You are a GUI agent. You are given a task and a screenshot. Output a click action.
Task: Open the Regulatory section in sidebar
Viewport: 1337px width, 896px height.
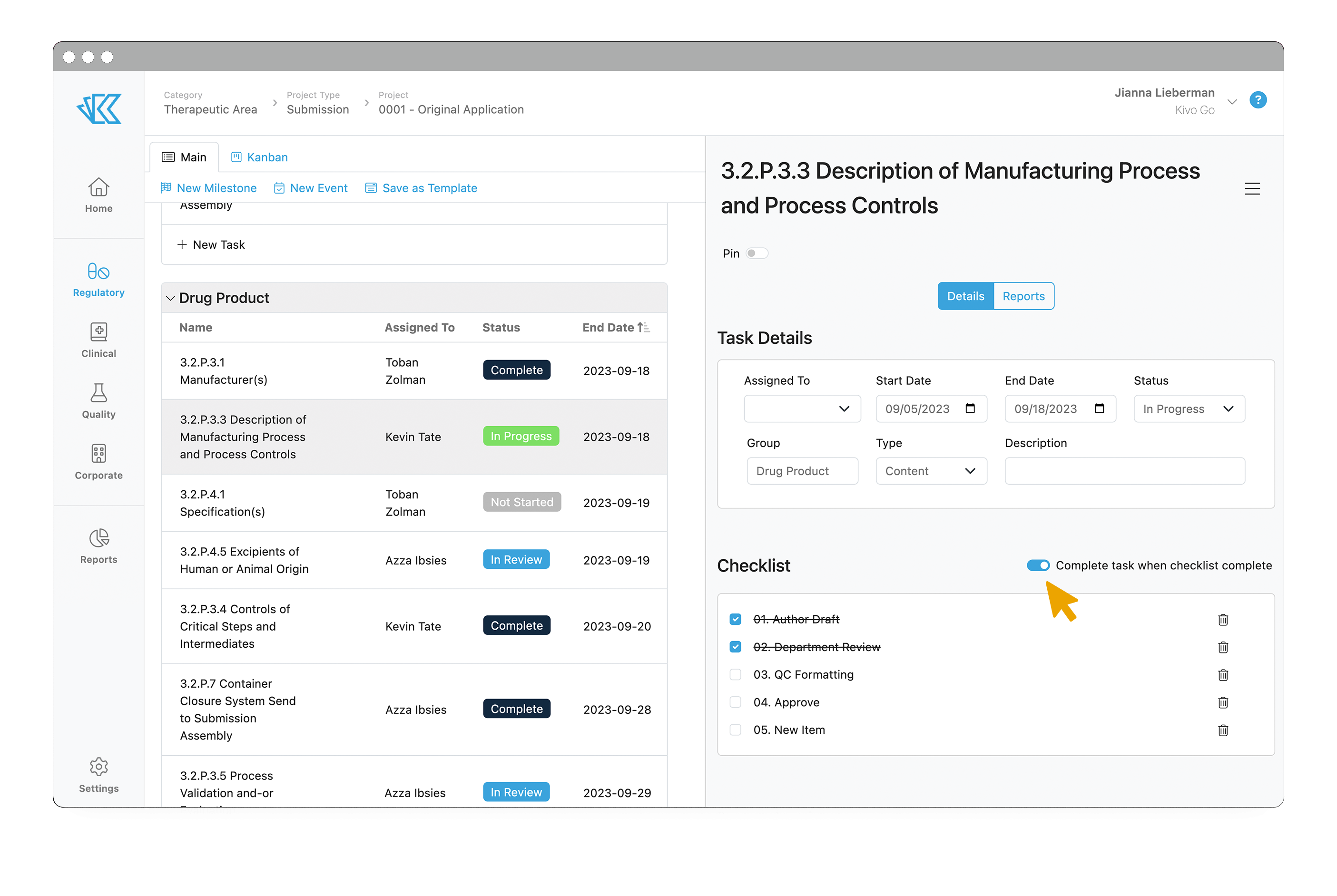98,279
